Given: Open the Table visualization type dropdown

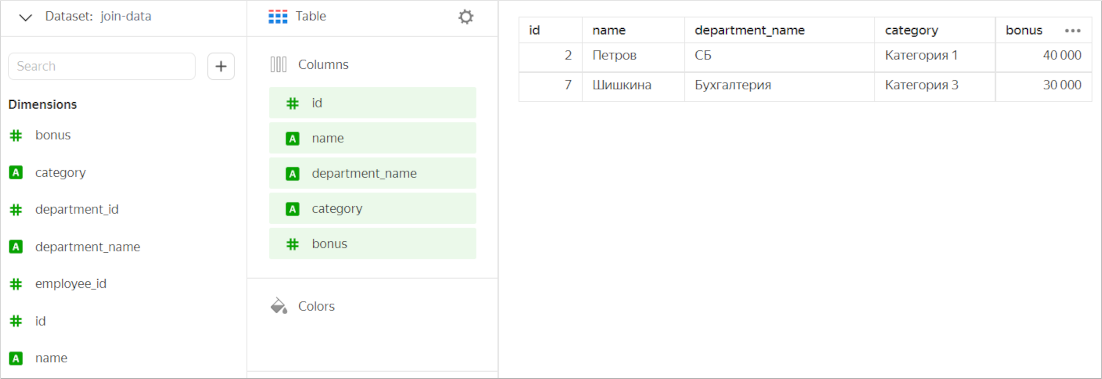Looking at the screenshot, I should tap(297, 17).
